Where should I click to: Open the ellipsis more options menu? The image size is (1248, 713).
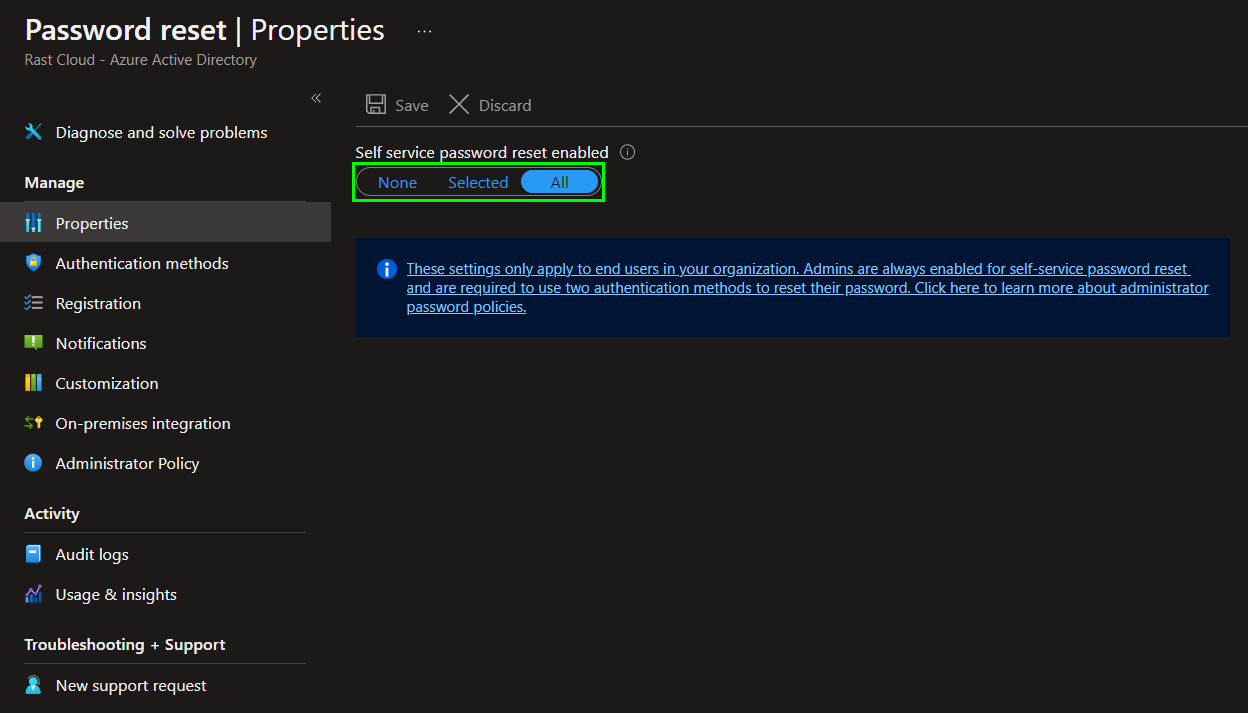coord(424,31)
